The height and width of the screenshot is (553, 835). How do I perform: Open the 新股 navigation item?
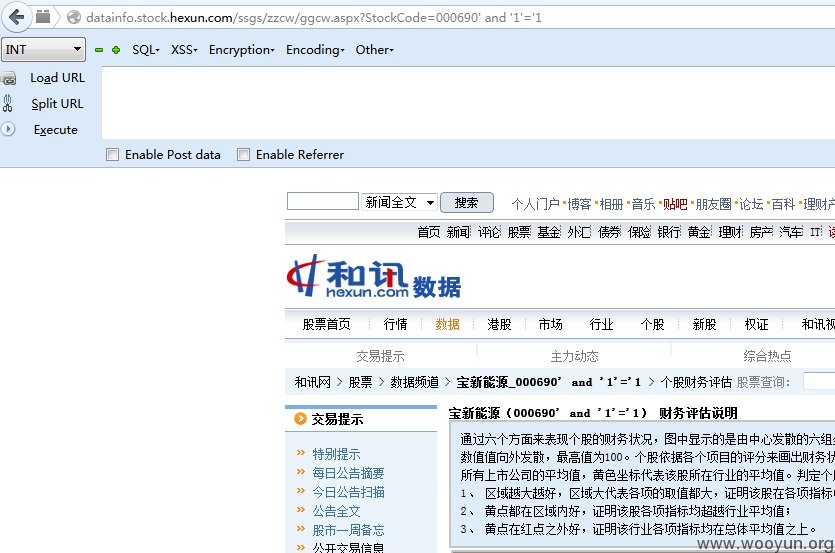click(704, 324)
